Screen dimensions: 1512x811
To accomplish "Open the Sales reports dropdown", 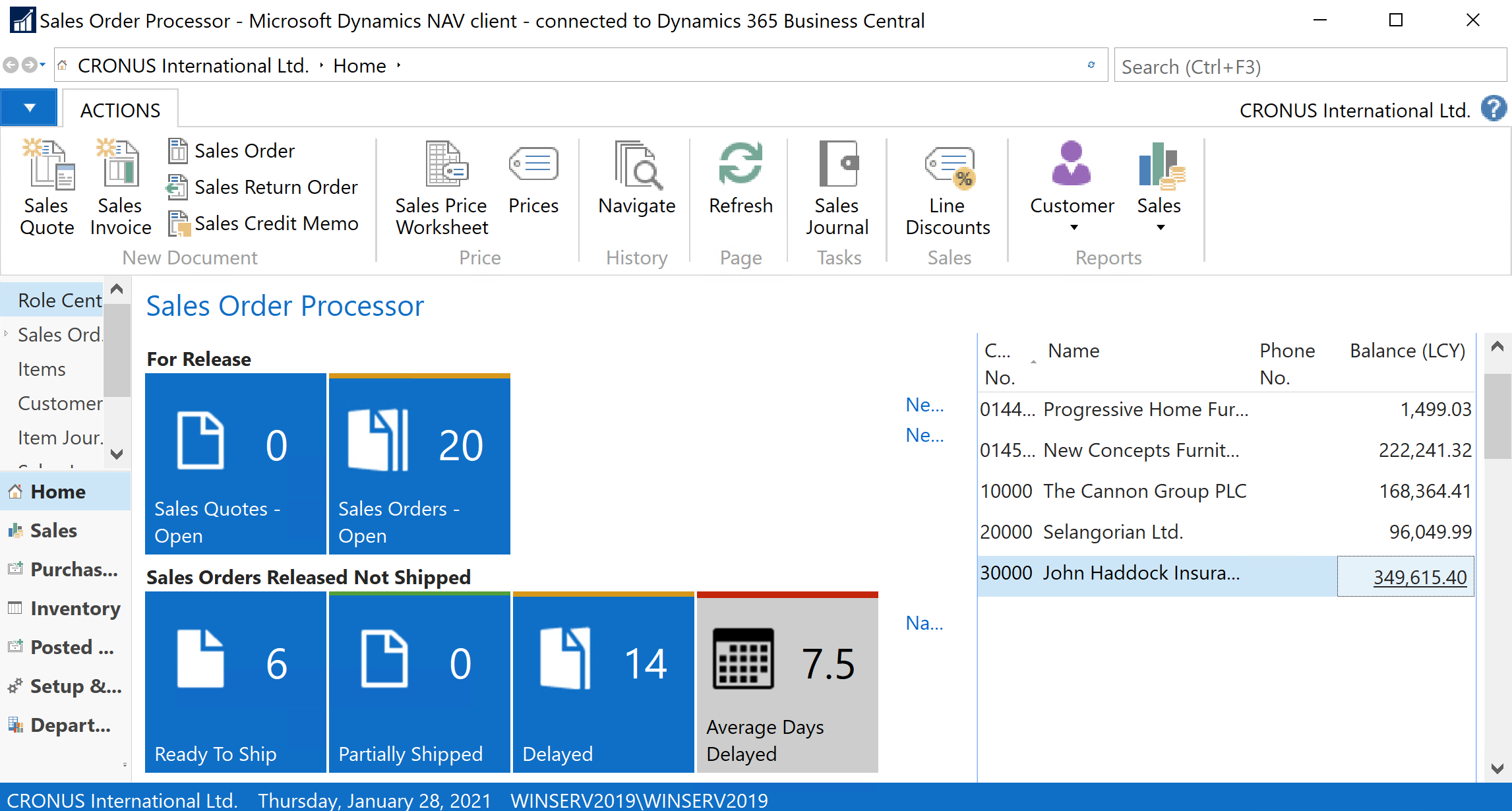I will pos(1159,187).
